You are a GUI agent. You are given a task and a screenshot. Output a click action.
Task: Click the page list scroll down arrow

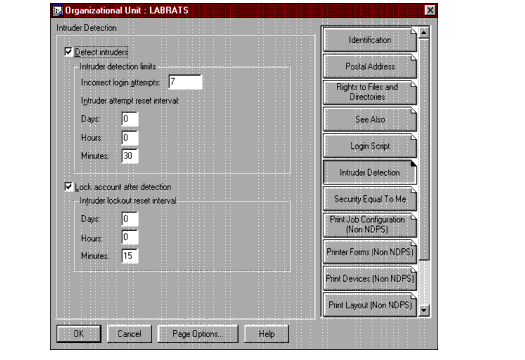coord(424,311)
